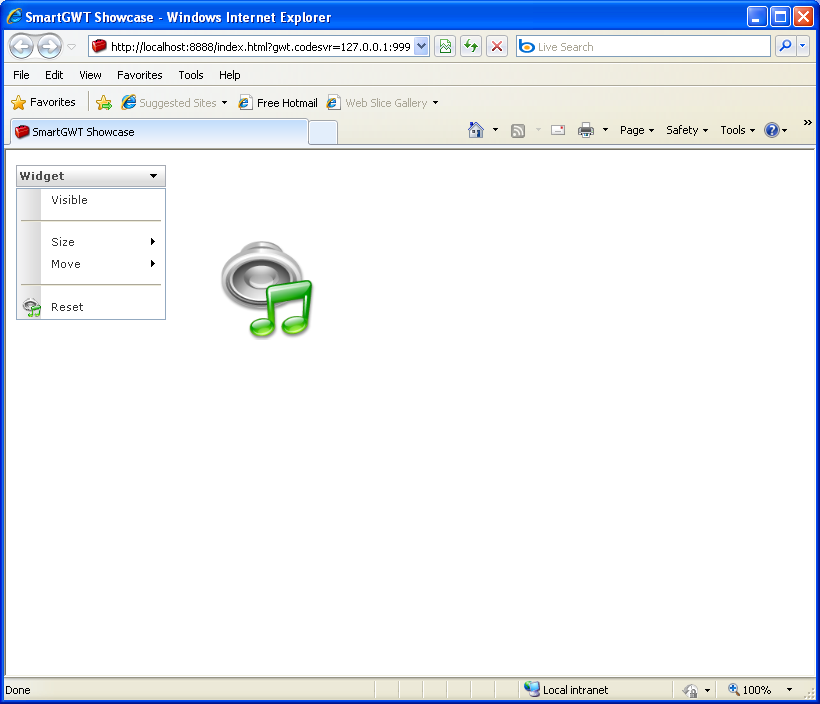Open the Favorites menu in menu bar
Viewport: 820px width, 704px height.
pyautogui.click(x=140, y=75)
